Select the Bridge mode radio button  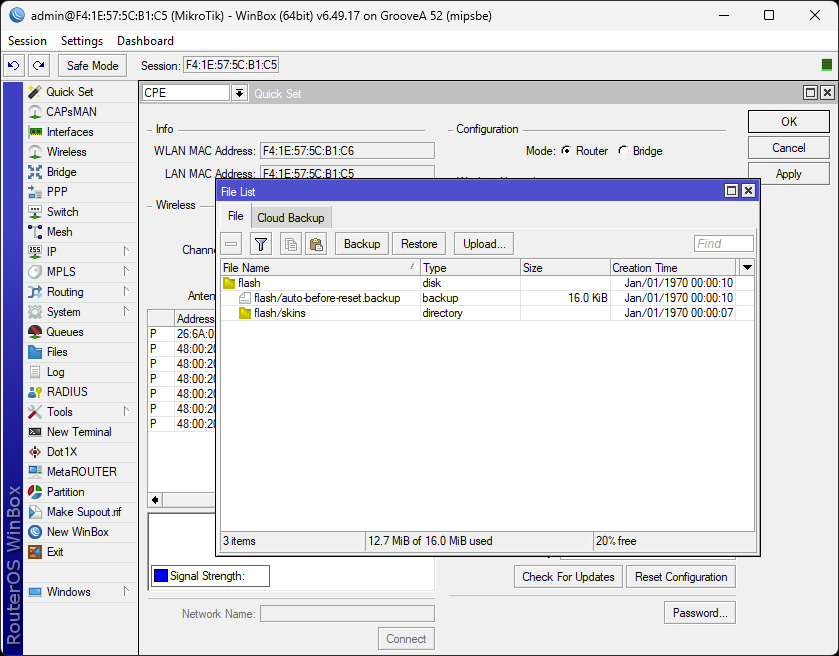(x=624, y=151)
